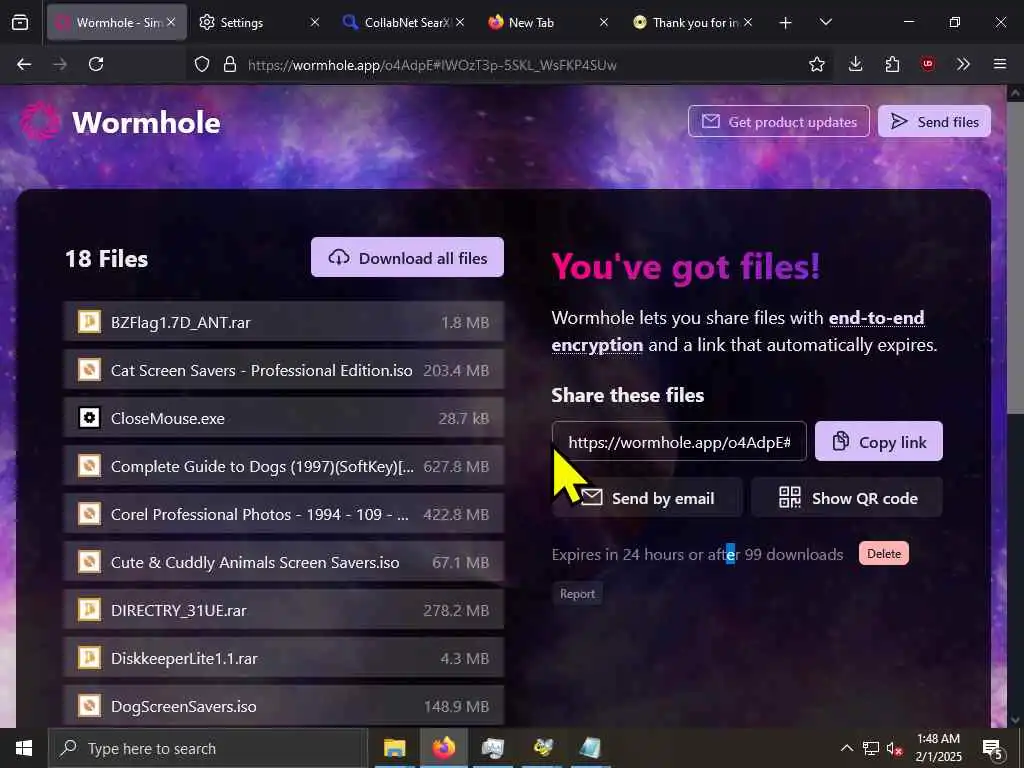Click Corel Professional Photos disc icon
1024x768 pixels.
coord(89,514)
